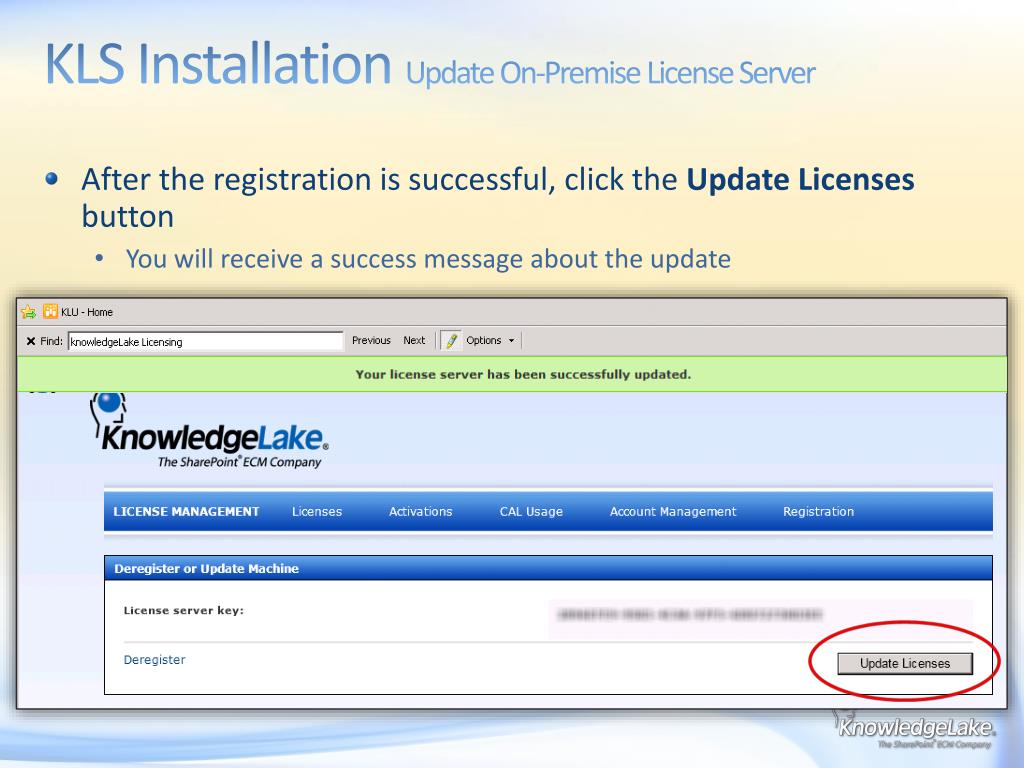Click the License server key label
Image resolution: width=1024 pixels, height=768 pixels.
point(184,611)
